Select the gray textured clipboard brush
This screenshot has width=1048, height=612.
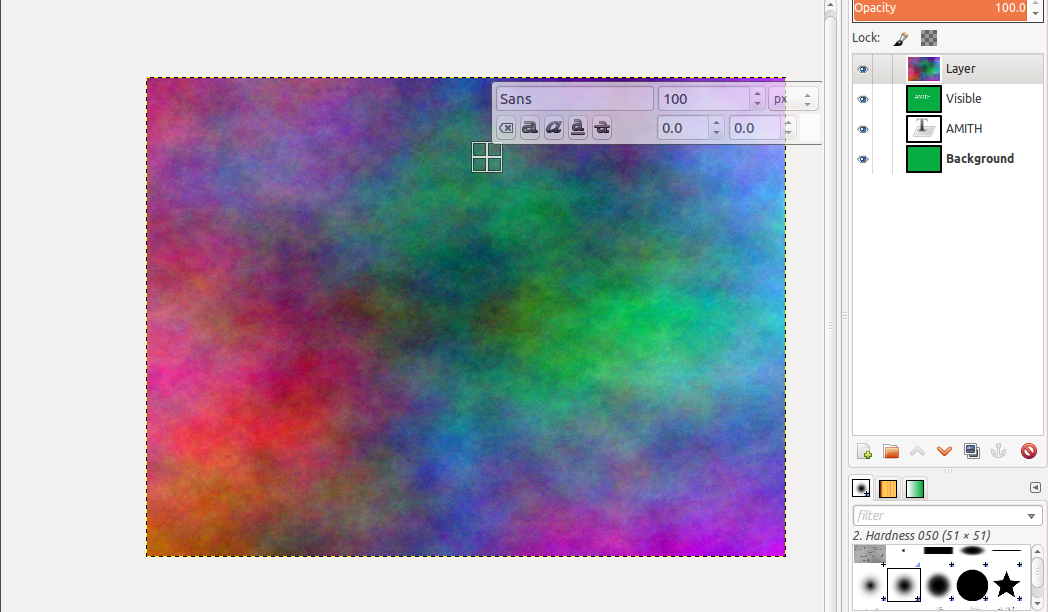pyautogui.click(x=870, y=554)
